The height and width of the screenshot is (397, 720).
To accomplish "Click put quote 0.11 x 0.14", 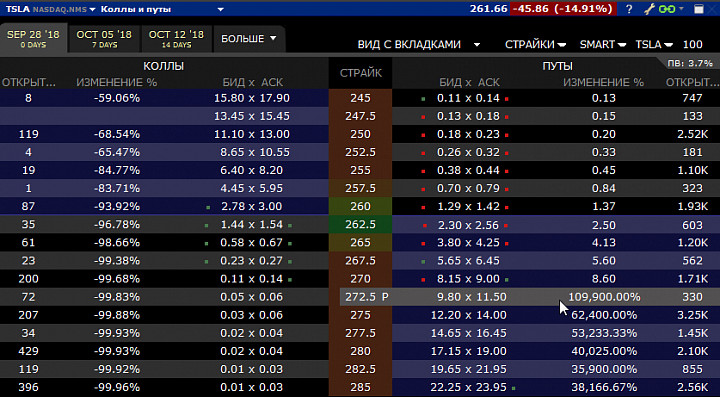I will pyautogui.click(x=468, y=98).
